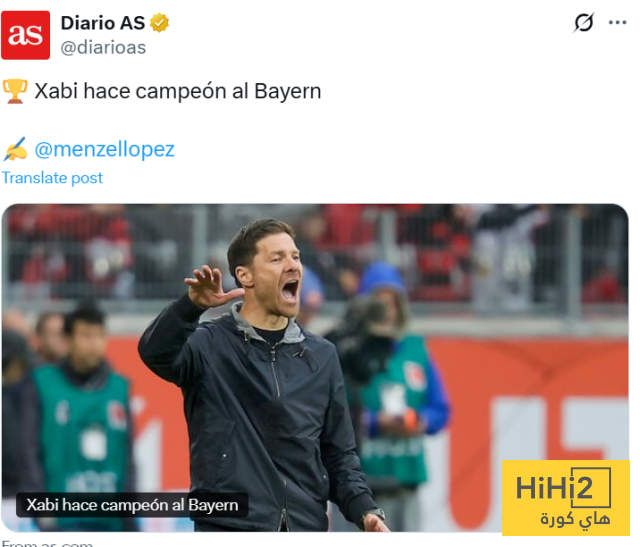Open the @diarioas handle
Image resolution: width=640 pixels, height=547 pixels.
(103, 47)
